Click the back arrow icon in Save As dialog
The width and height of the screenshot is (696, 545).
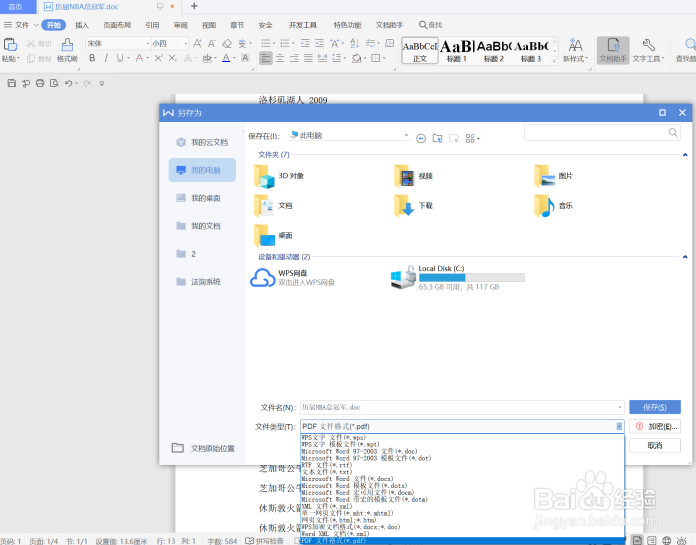pyautogui.click(x=421, y=138)
